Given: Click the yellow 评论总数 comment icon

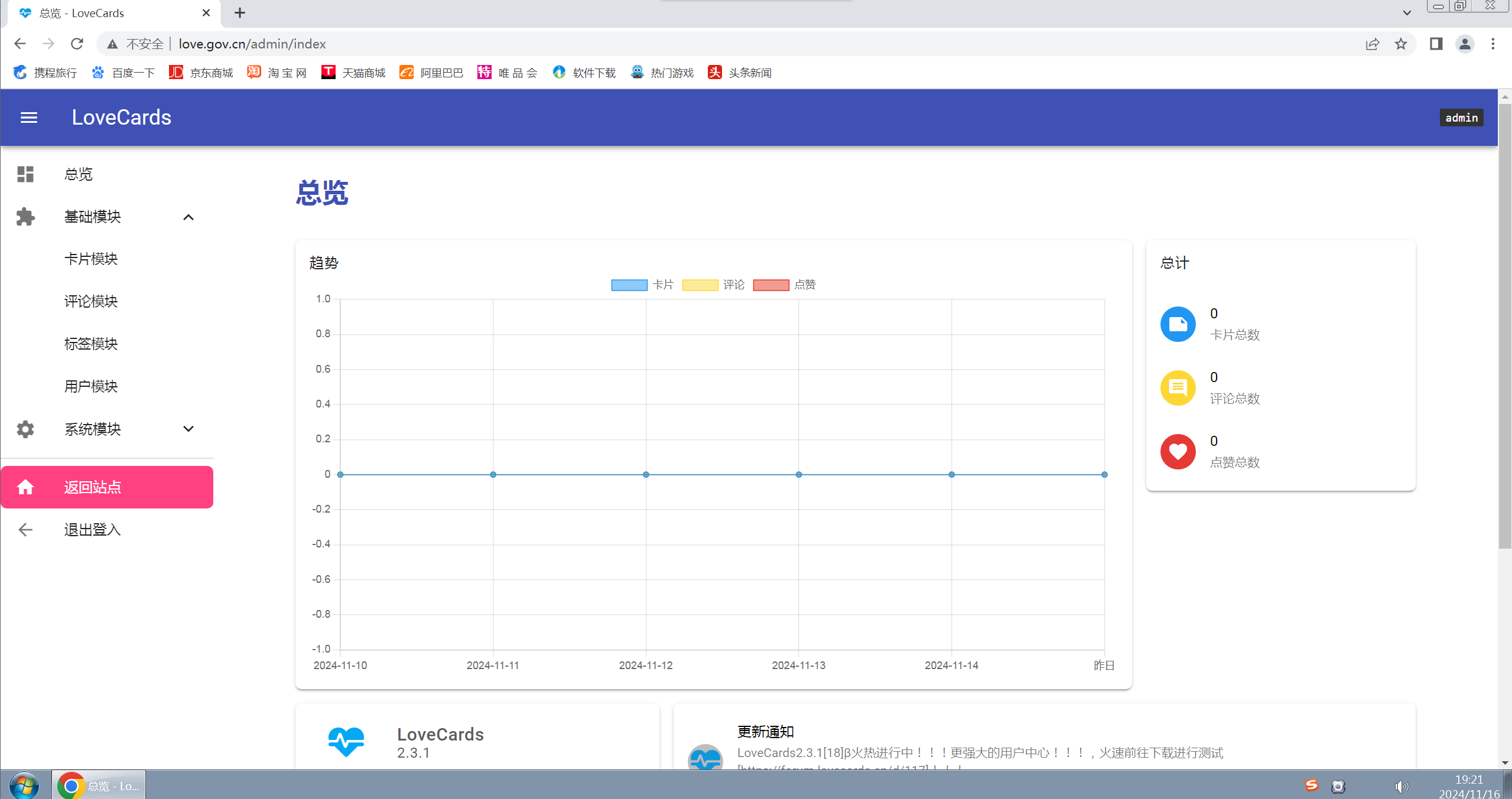Looking at the screenshot, I should click(x=1178, y=388).
